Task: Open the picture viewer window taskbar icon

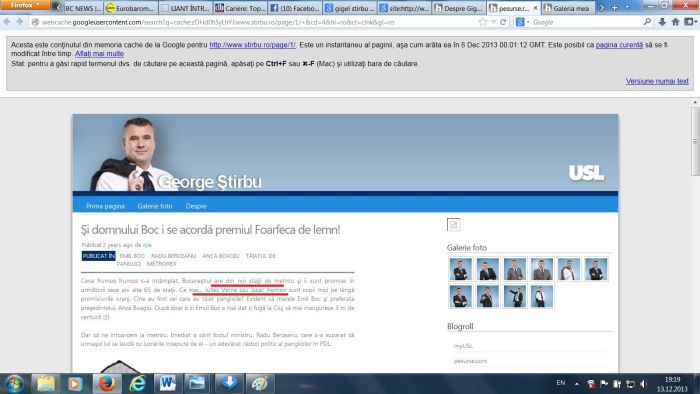Action: pos(197,384)
